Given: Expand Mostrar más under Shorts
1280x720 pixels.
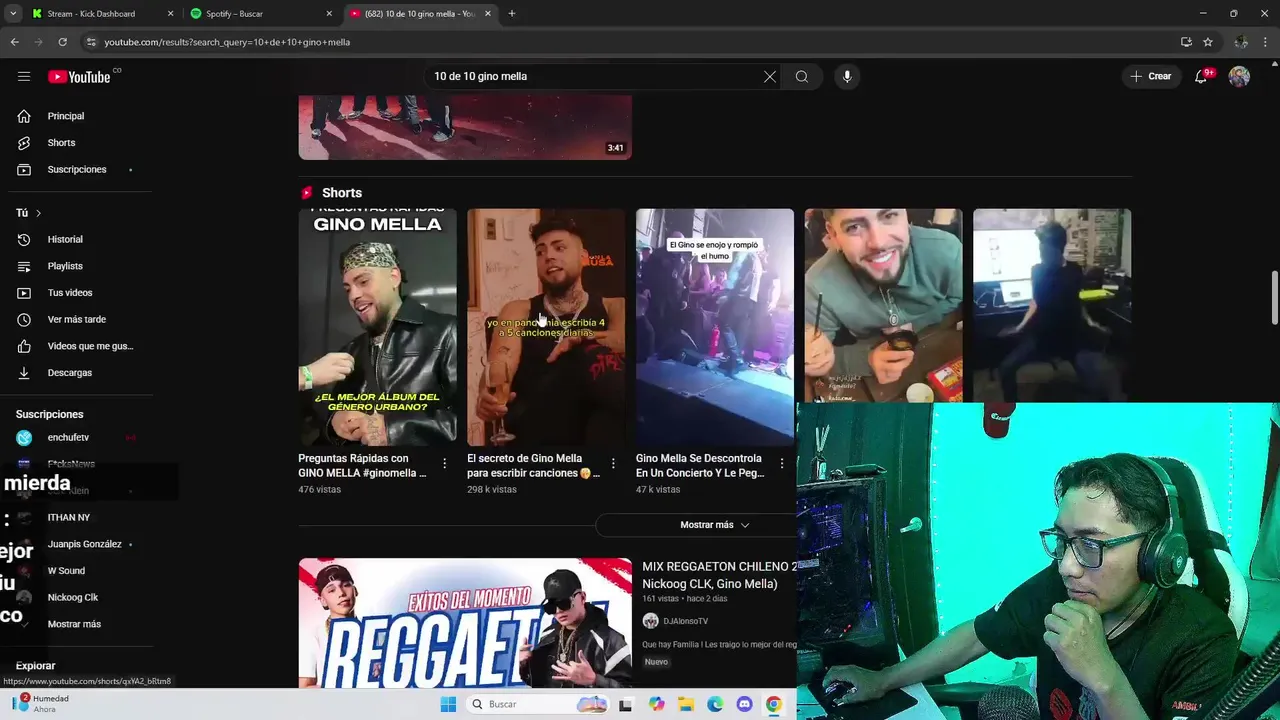Looking at the screenshot, I should point(714,524).
